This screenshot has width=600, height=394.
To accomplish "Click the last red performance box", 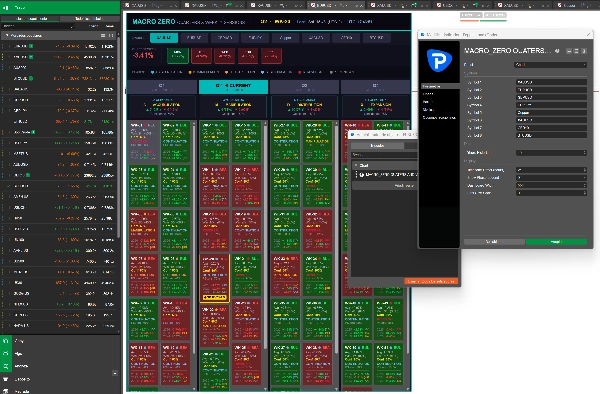I will point(271,56).
